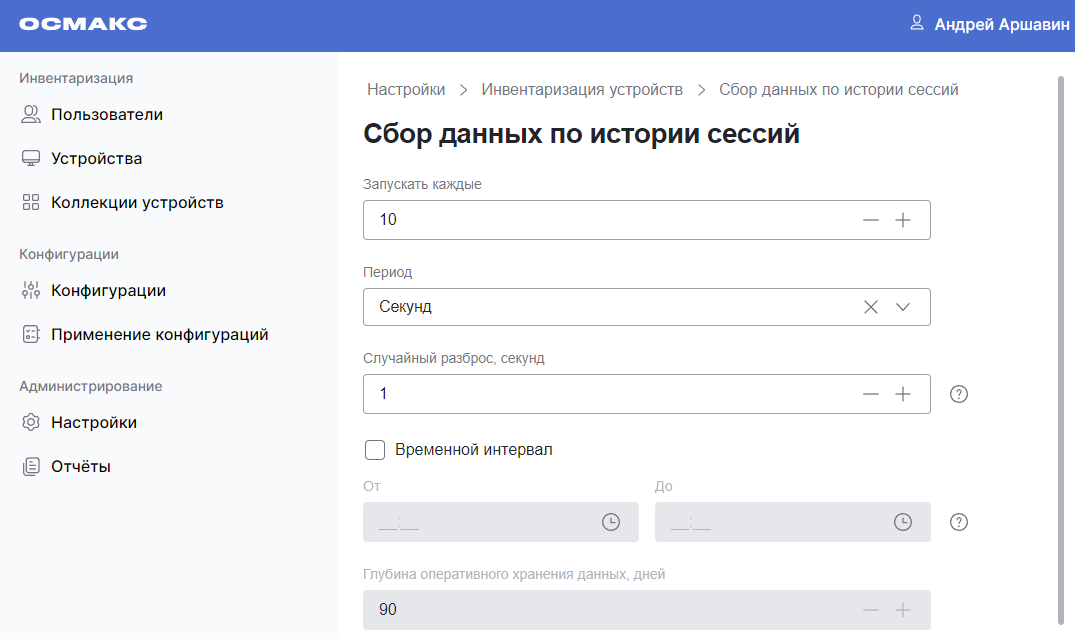Screen dimensions: 1075x639
Task: Click the ОСМАКС logo
Action: coord(83,24)
